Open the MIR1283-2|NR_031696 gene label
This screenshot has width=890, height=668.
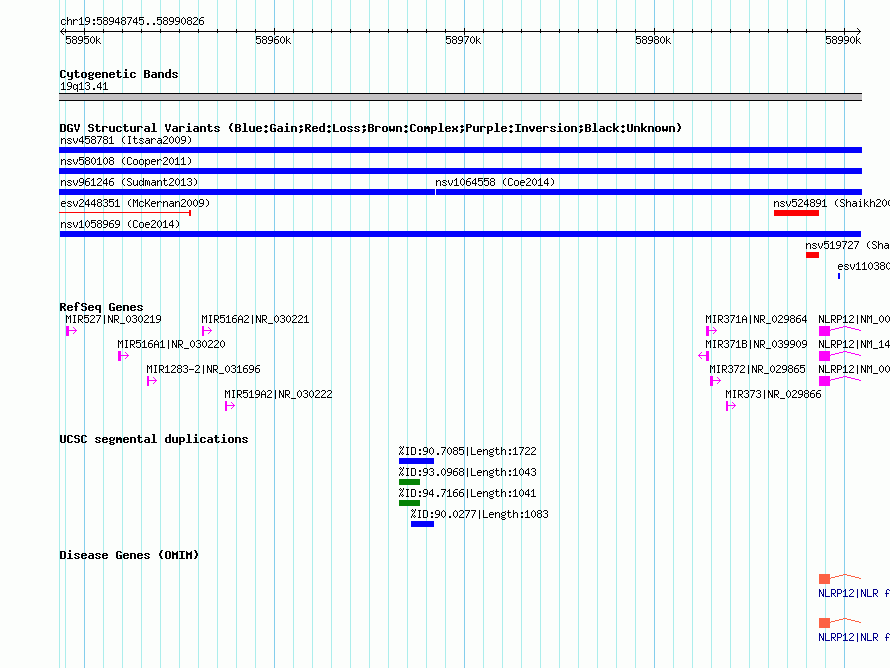tap(204, 369)
